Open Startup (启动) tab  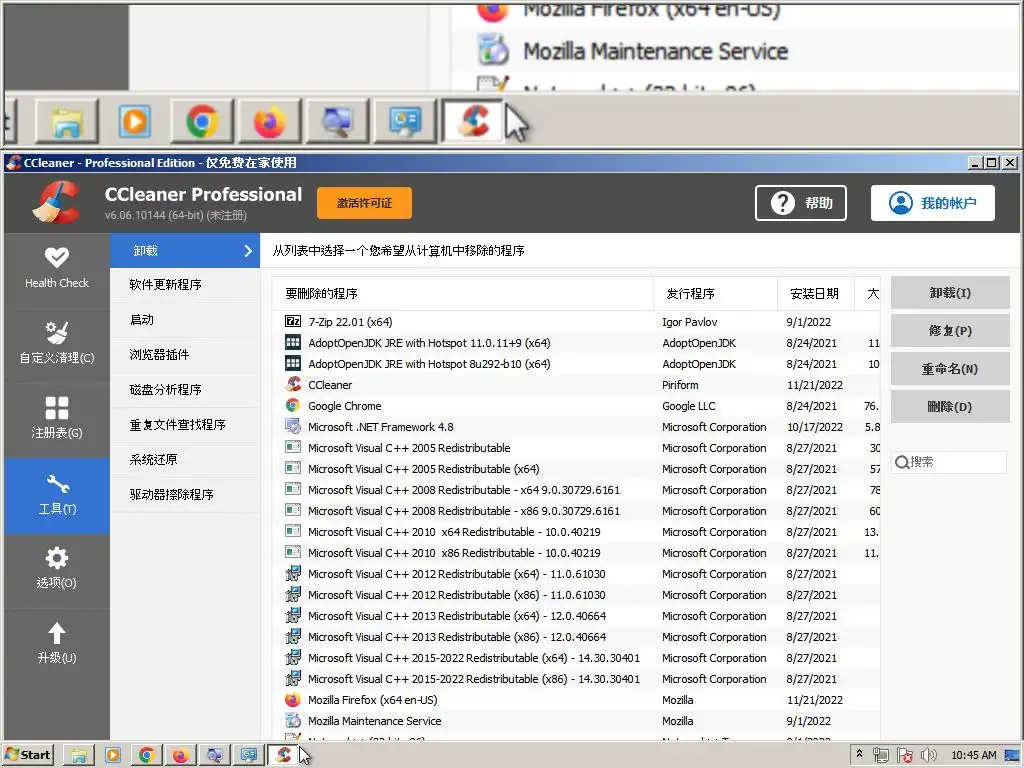tap(185, 319)
